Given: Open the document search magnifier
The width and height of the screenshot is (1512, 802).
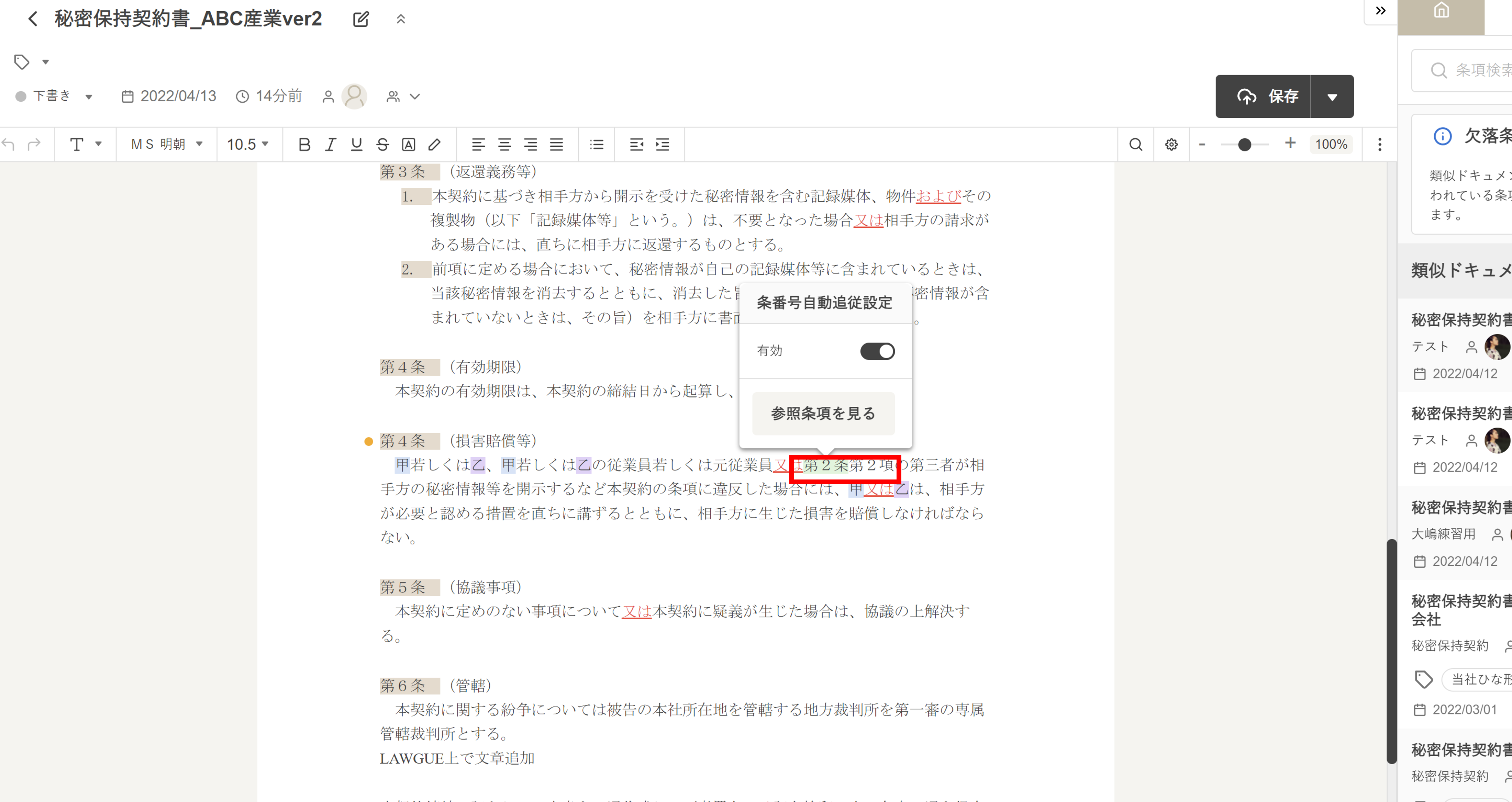Looking at the screenshot, I should coord(1136,144).
